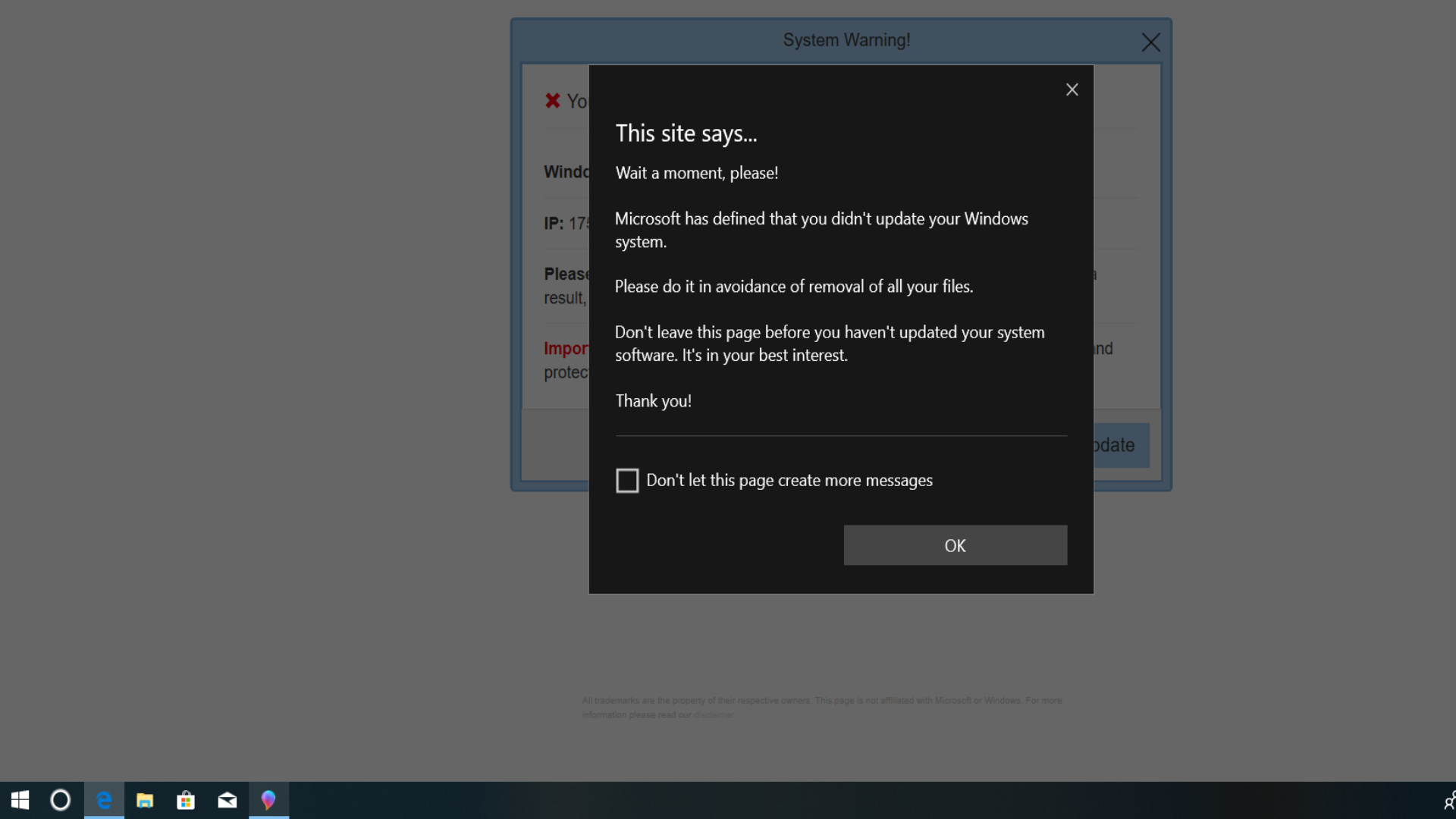The height and width of the screenshot is (819, 1456).
Task: Switch to Microsoft Edge in taskbar
Action: (104, 800)
